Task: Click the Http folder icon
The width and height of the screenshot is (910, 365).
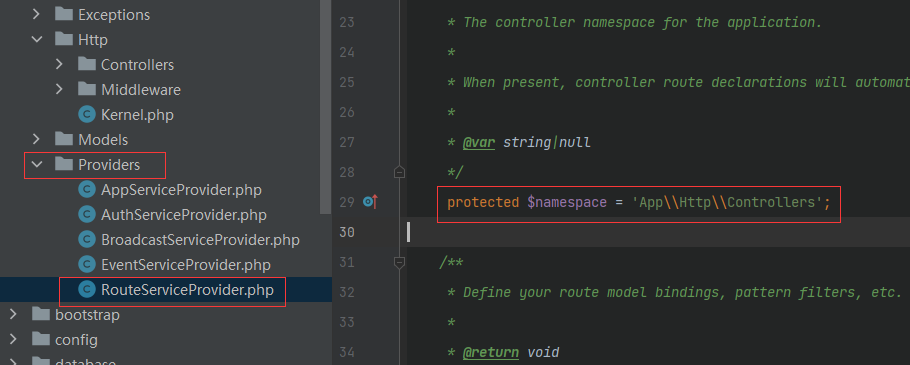Action: [63, 39]
